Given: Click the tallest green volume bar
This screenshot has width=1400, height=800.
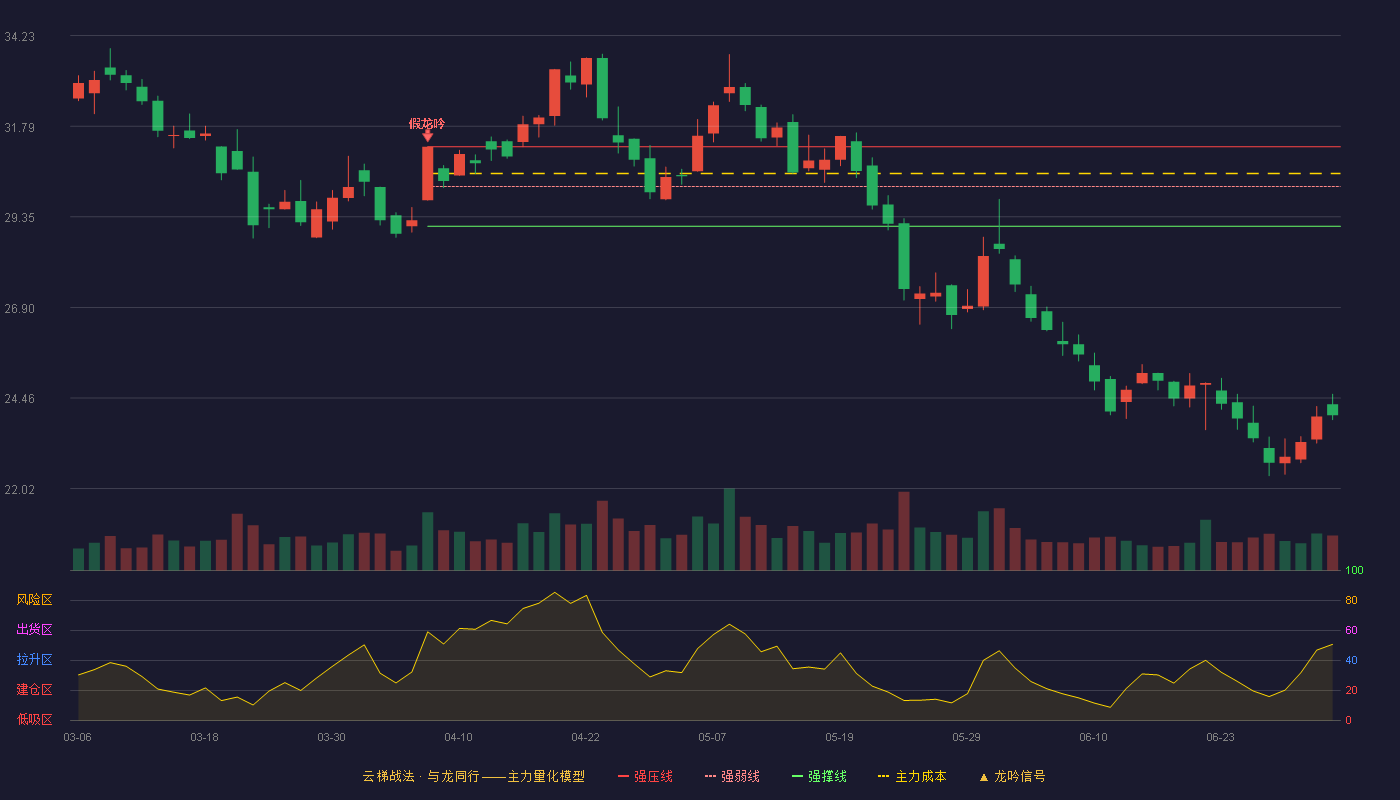Looking at the screenshot, I should point(729,529).
